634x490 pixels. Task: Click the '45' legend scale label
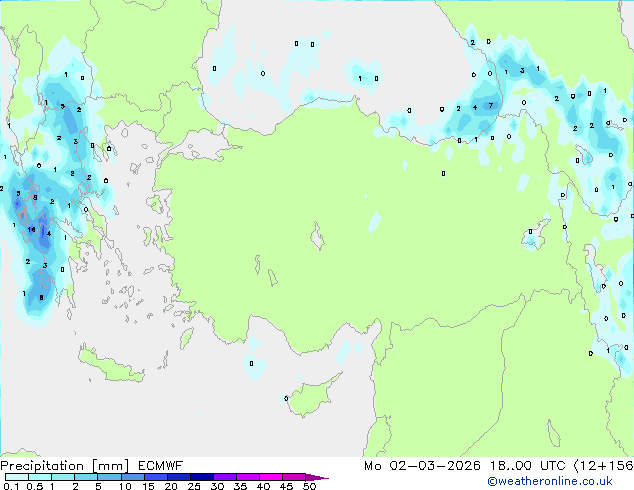tap(286, 486)
